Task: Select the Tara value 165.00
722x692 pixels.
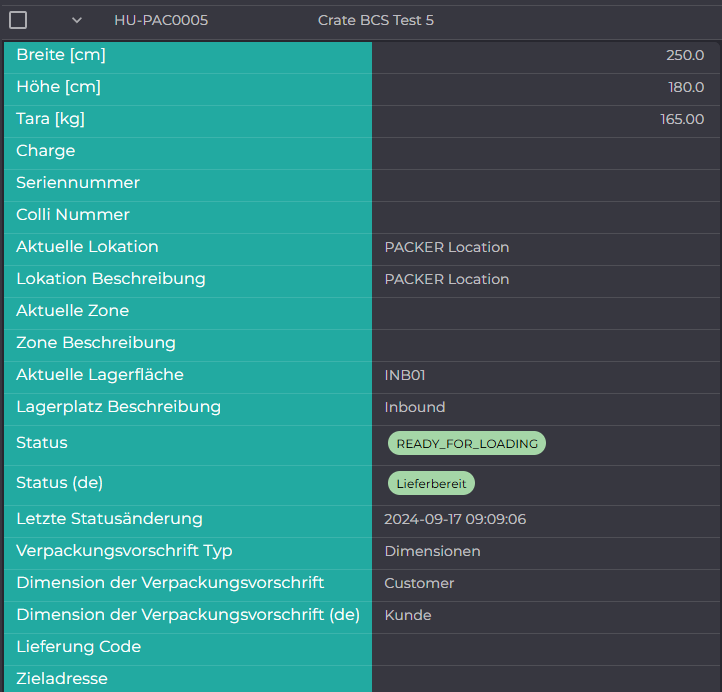Action: click(x=682, y=119)
